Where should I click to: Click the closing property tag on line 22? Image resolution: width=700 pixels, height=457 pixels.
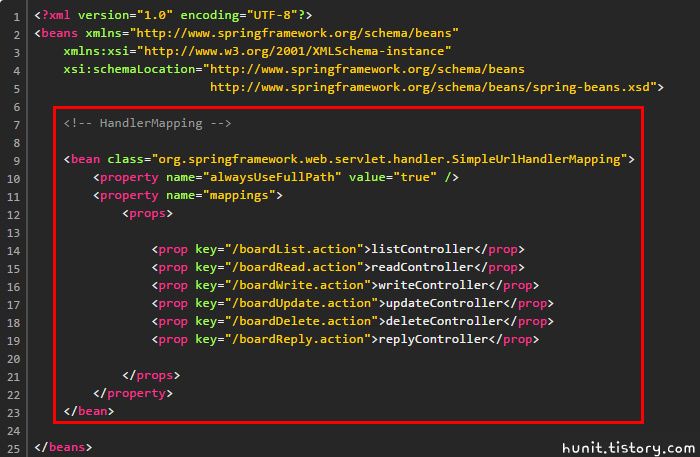pos(133,393)
